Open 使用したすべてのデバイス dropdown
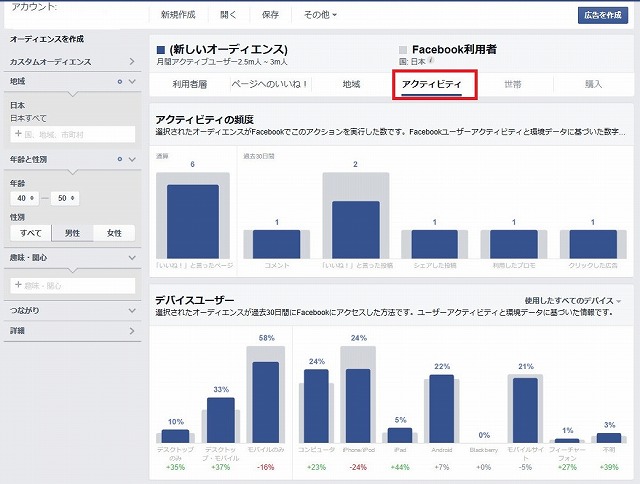The height and width of the screenshot is (484, 640). pos(573,301)
